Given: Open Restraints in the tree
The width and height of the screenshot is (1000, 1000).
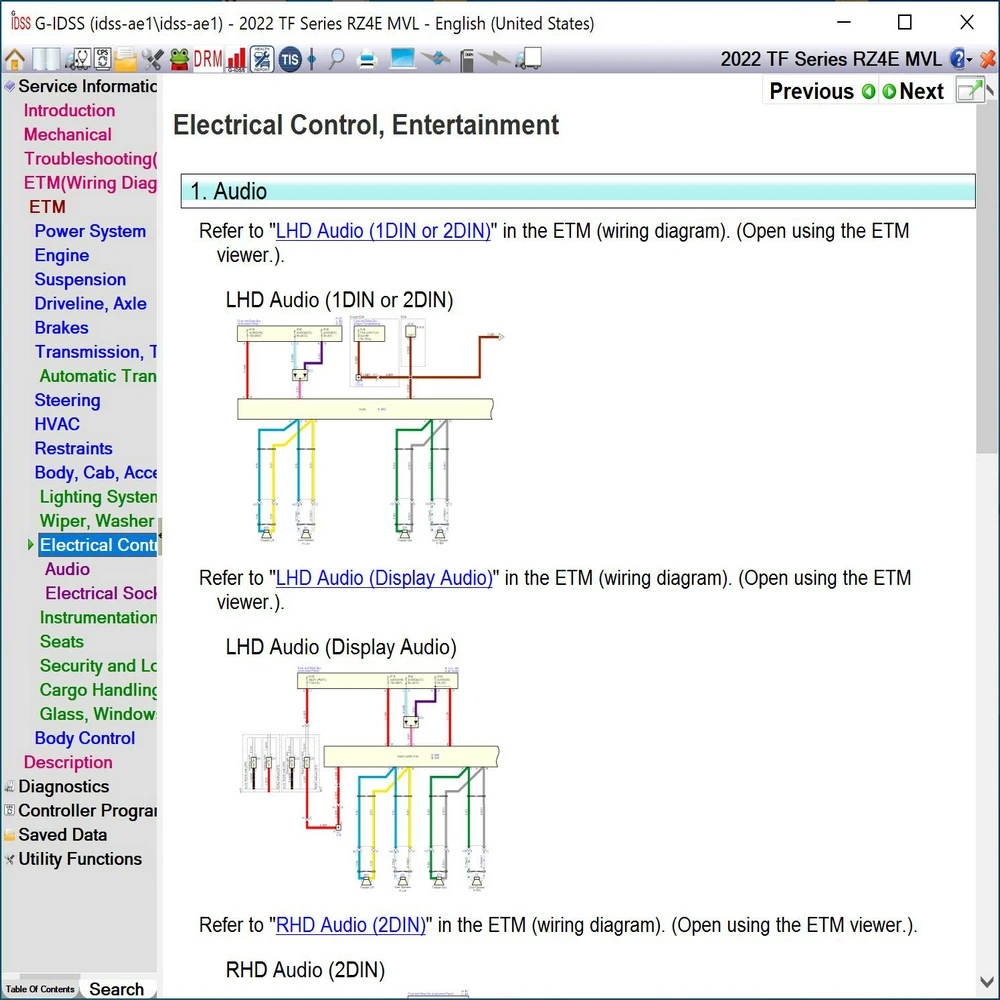Looking at the screenshot, I should click(73, 448).
